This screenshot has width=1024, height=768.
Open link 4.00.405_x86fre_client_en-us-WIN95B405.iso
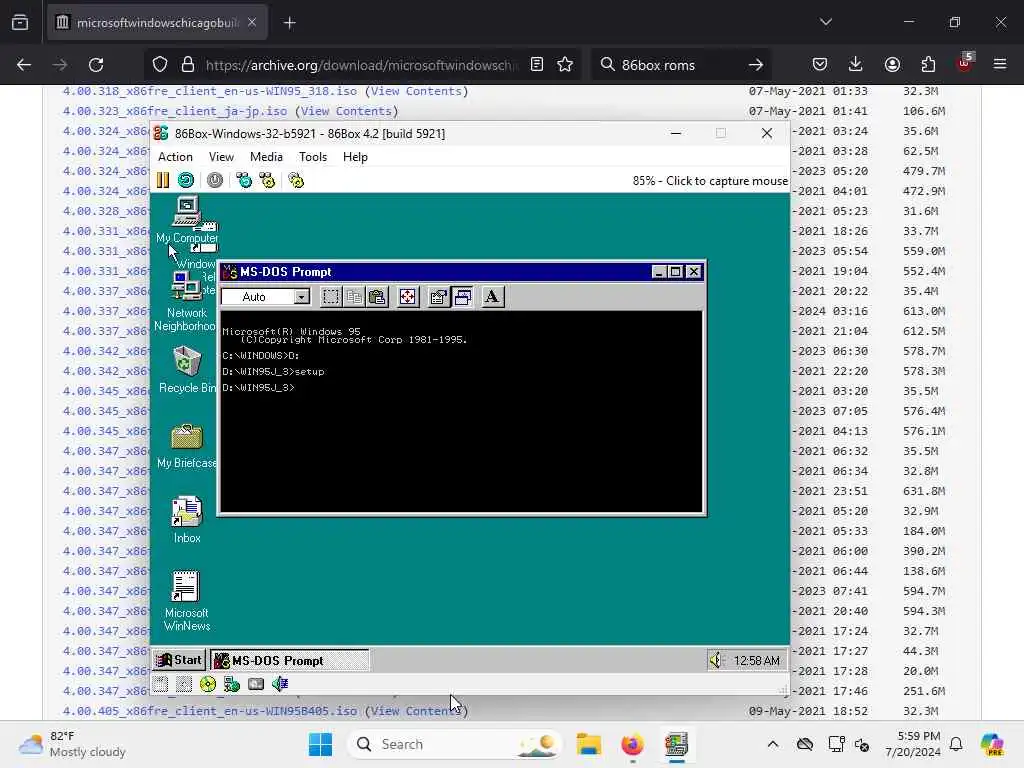point(210,711)
